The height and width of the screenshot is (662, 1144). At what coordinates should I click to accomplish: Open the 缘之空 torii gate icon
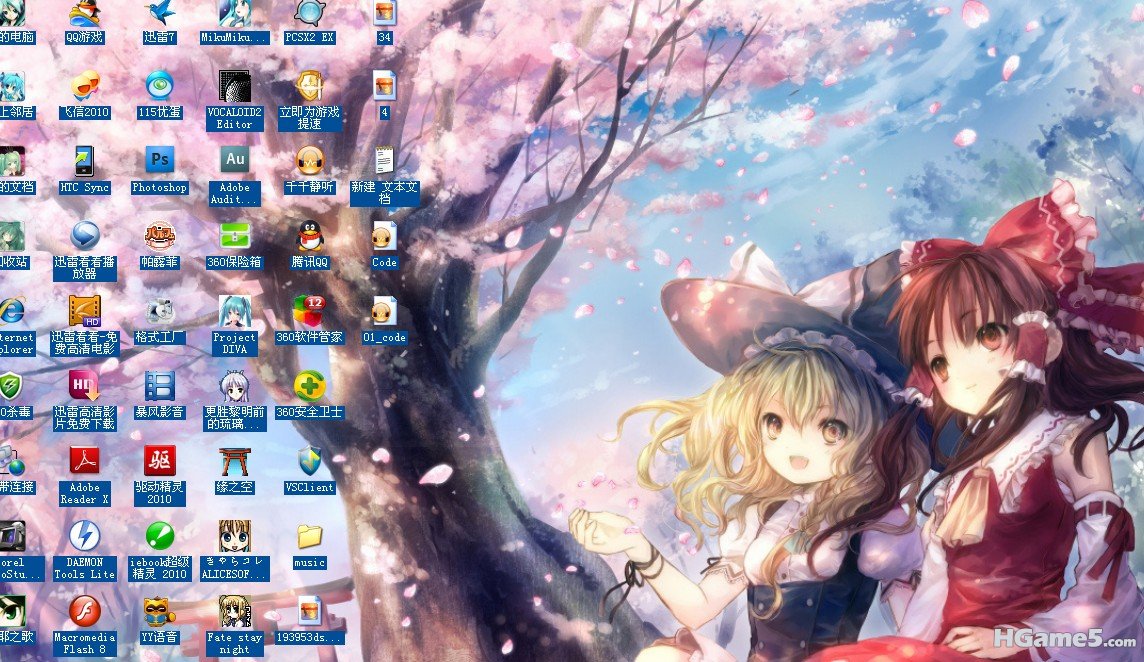pyautogui.click(x=235, y=461)
